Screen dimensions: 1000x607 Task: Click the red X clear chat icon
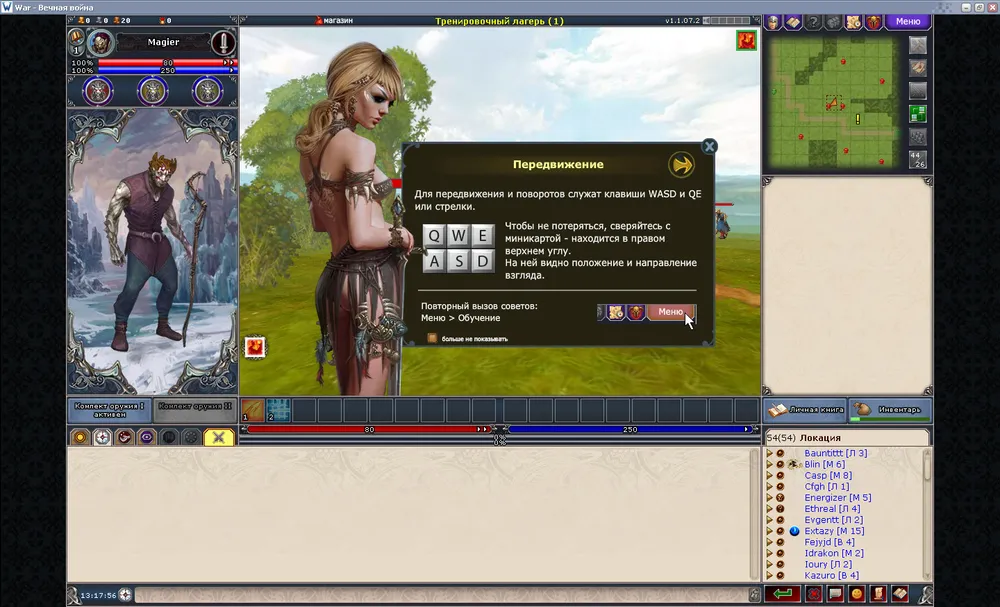(814, 594)
